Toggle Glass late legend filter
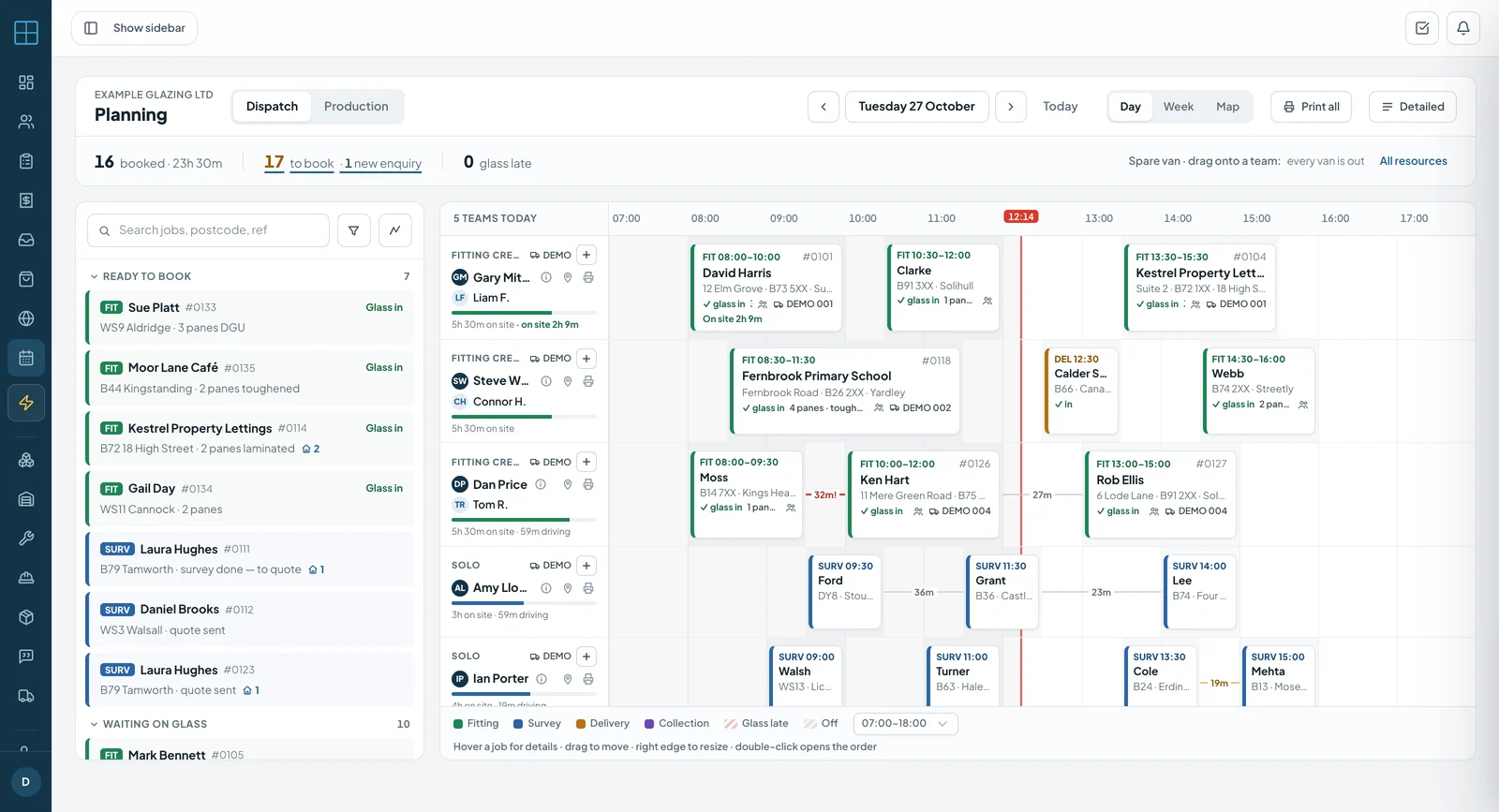The image size is (1499, 812). tap(756, 724)
